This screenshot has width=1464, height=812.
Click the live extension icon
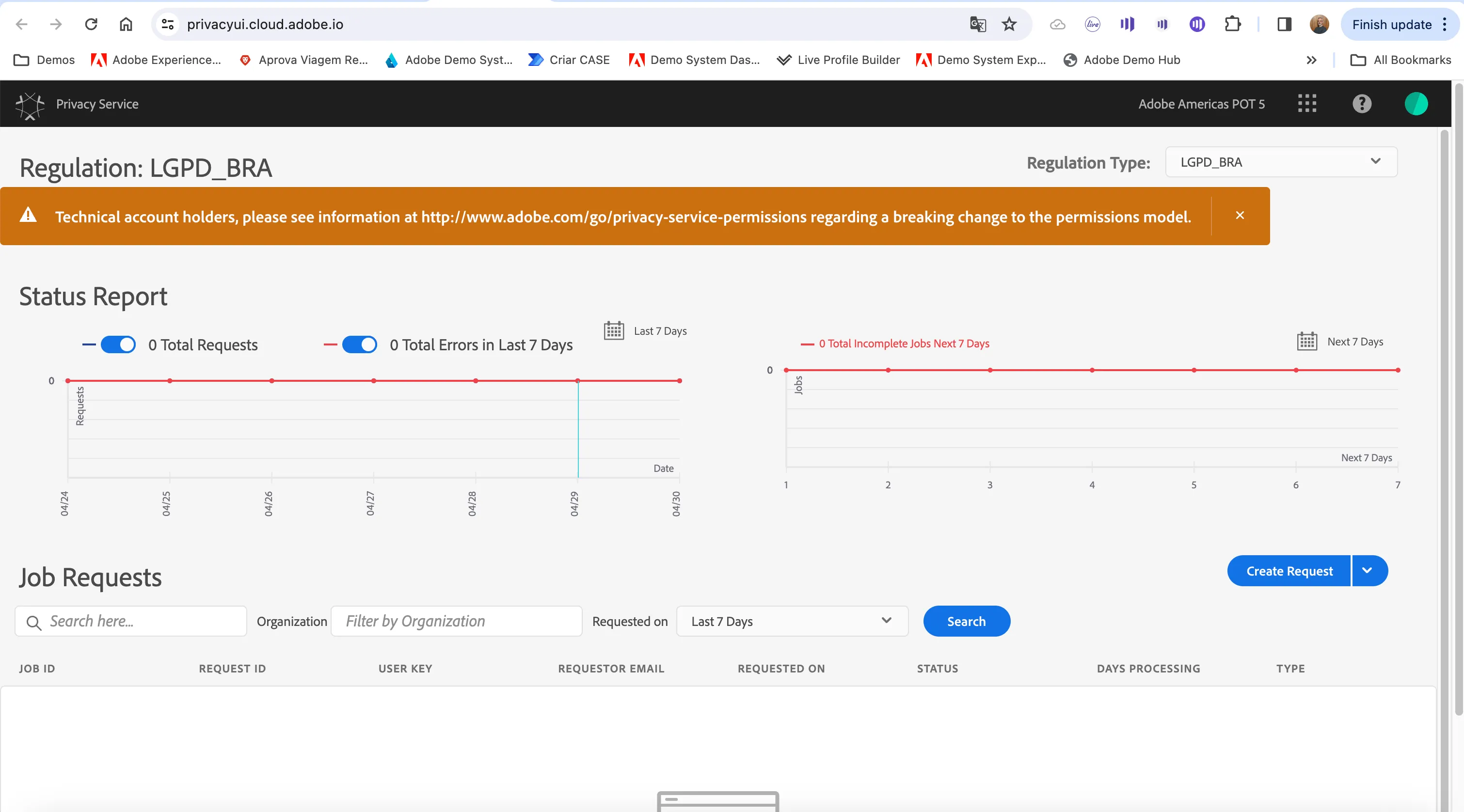(1092, 24)
